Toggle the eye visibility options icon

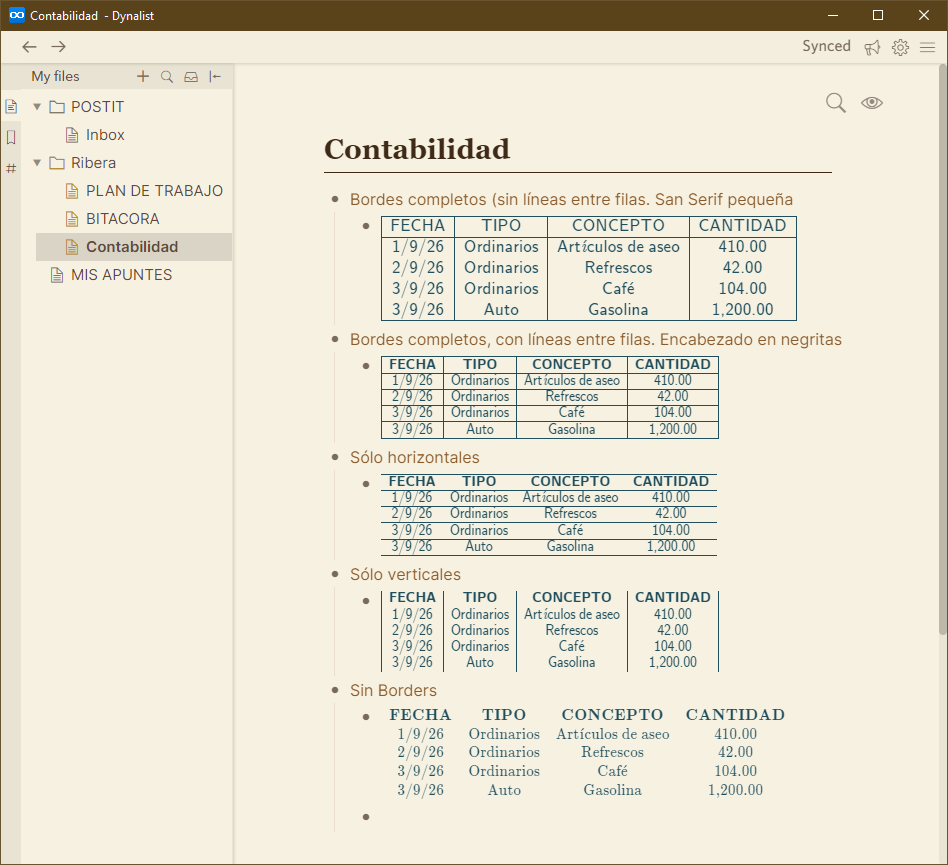(x=871, y=103)
